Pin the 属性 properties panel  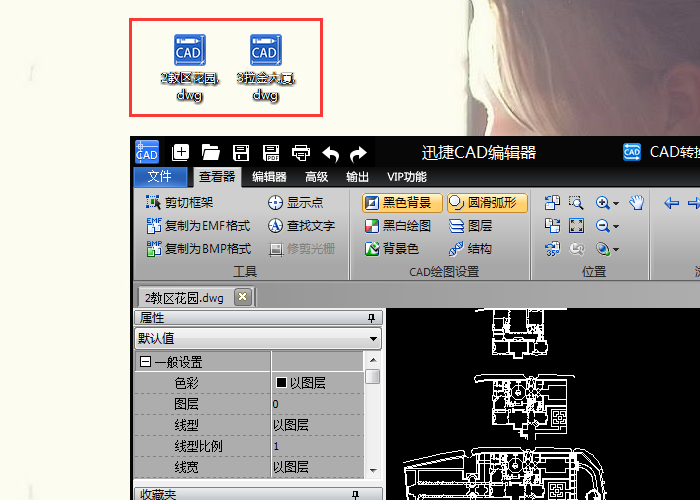tap(371, 318)
